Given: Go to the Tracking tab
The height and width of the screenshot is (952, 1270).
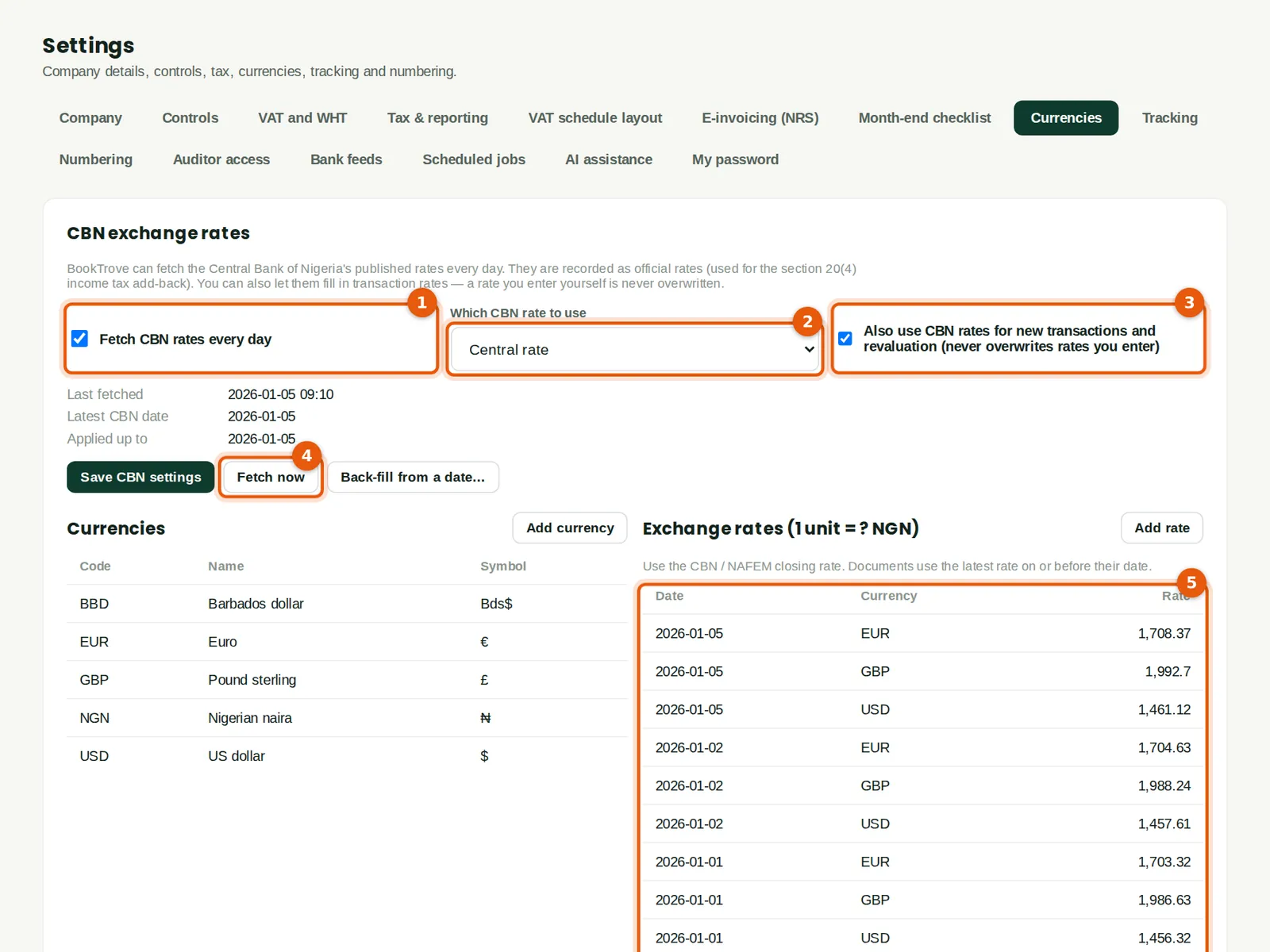Looking at the screenshot, I should 1169,118.
